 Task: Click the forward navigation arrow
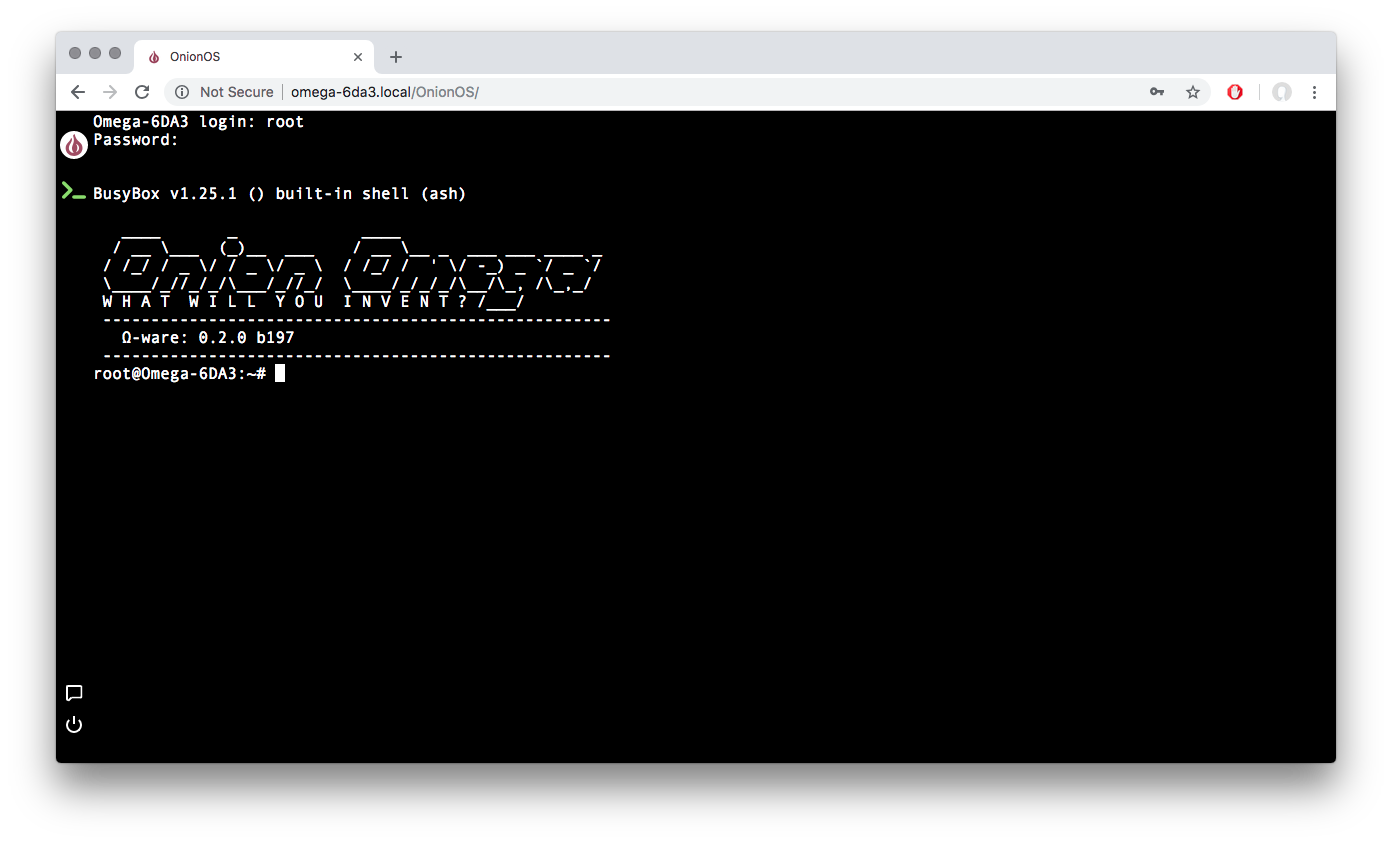coord(110,91)
